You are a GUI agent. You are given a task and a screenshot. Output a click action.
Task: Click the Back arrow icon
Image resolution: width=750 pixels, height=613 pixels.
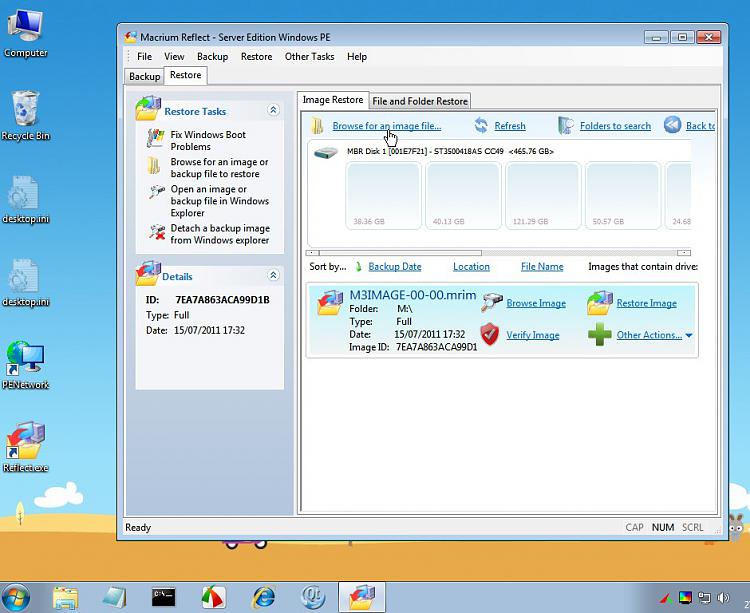672,125
